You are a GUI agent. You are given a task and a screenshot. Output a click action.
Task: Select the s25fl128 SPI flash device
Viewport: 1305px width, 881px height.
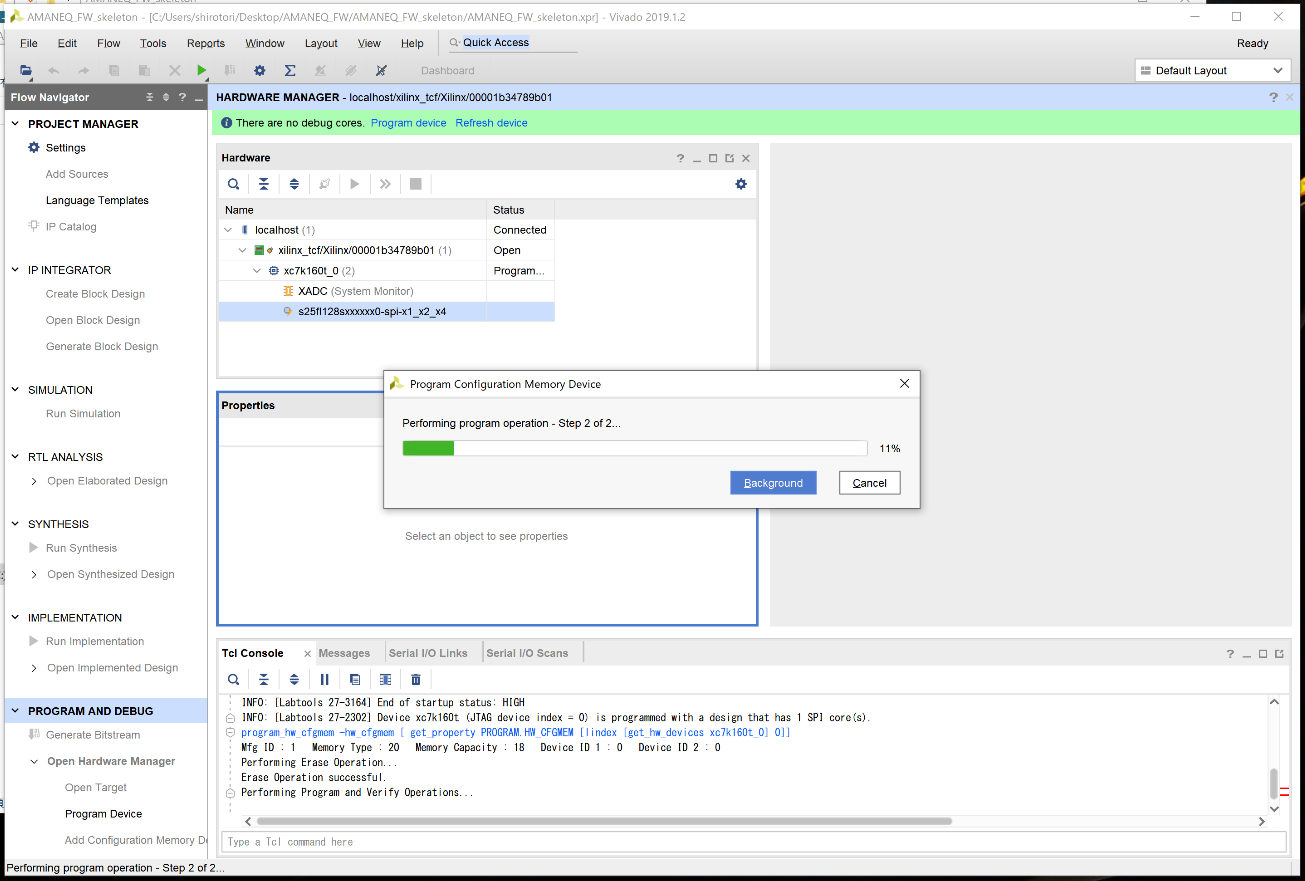click(371, 312)
